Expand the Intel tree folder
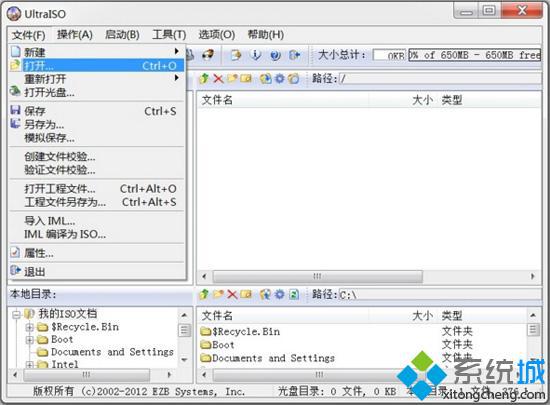 pyautogui.click(x=30, y=365)
